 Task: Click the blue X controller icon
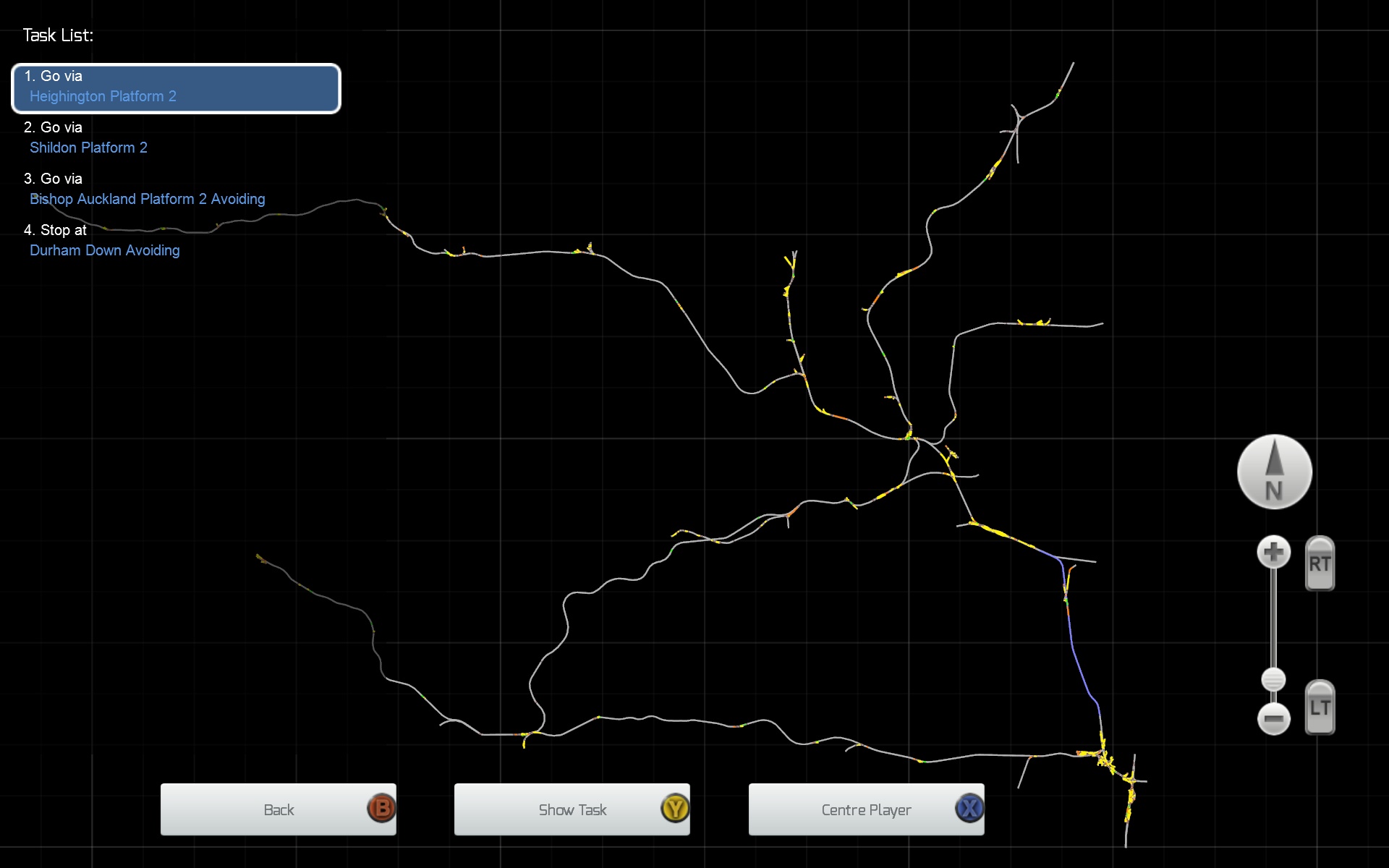[x=969, y=809]
